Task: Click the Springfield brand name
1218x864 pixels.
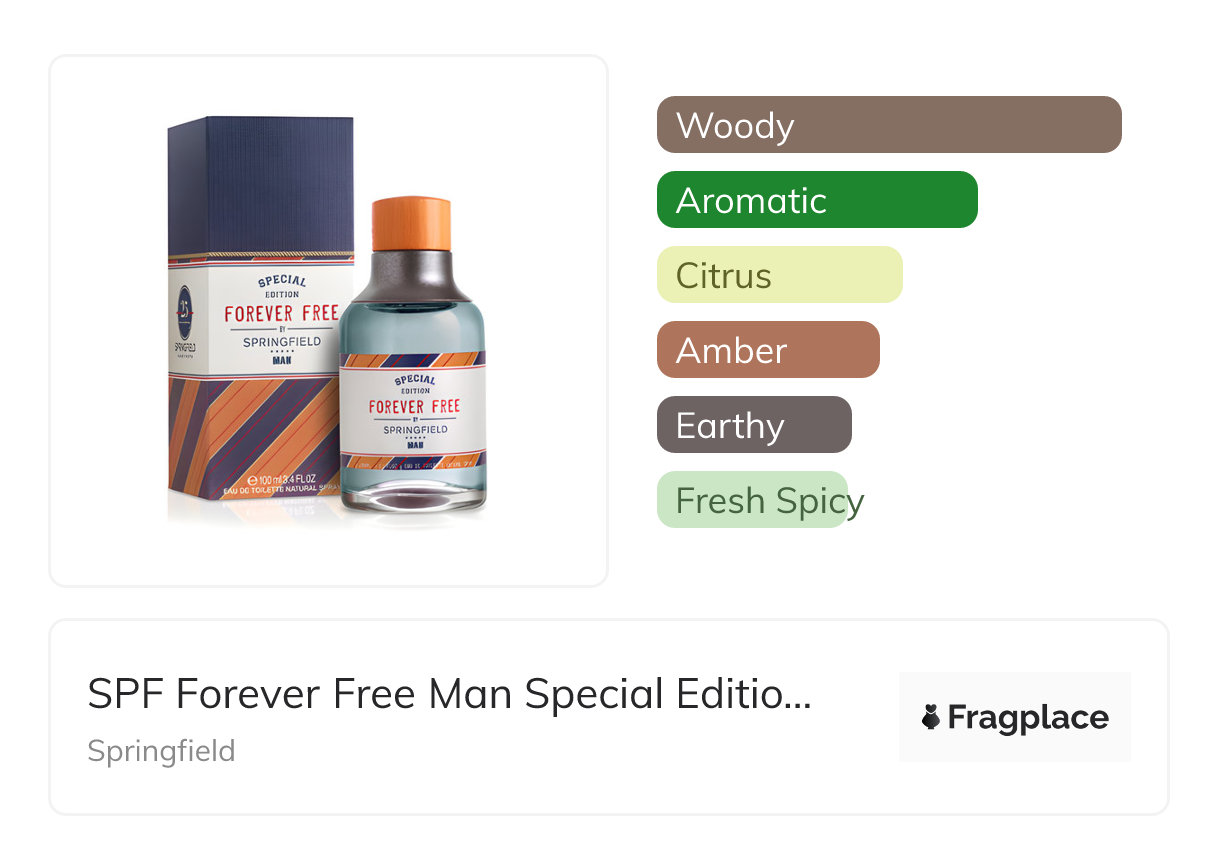Action: (x=161, y=750)
